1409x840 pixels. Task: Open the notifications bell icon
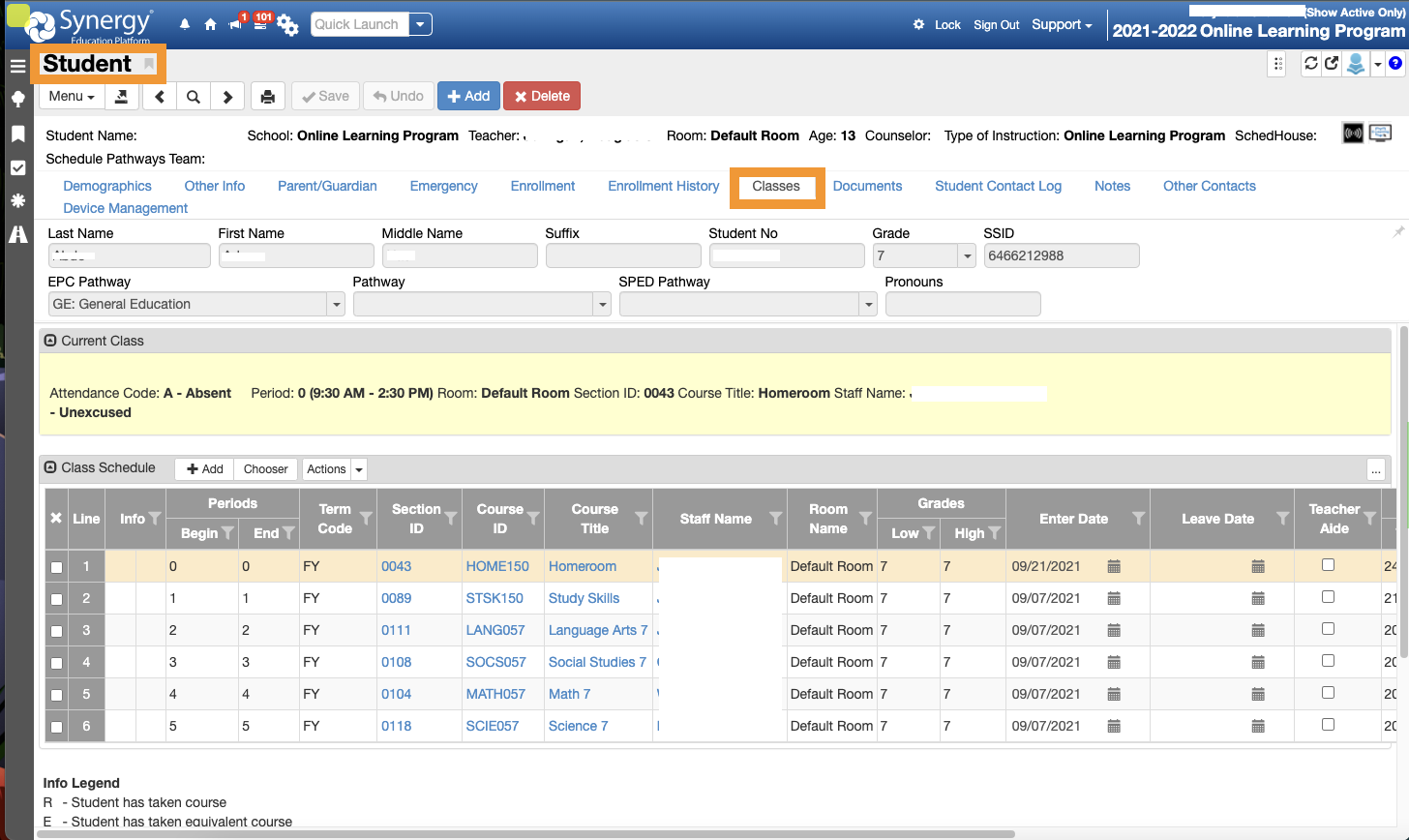point(185,25)
